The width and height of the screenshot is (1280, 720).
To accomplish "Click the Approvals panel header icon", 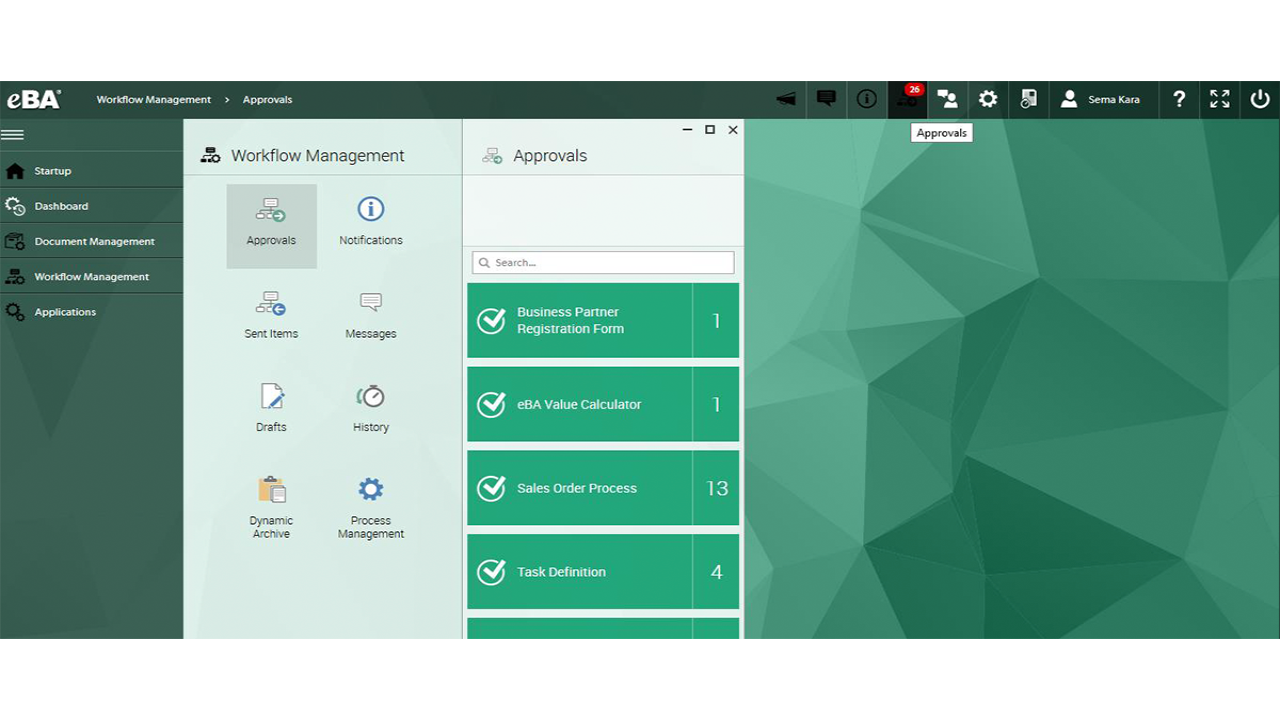I will click(492, 156).
